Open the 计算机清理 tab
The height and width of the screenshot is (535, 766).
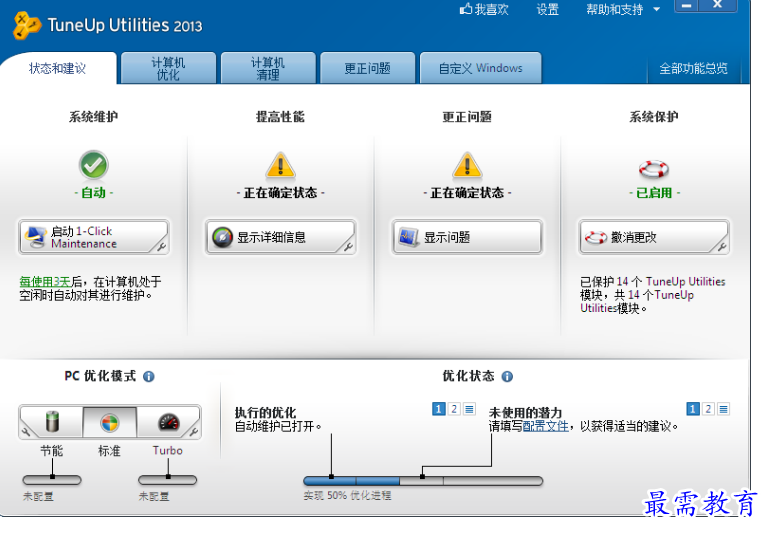268,68
